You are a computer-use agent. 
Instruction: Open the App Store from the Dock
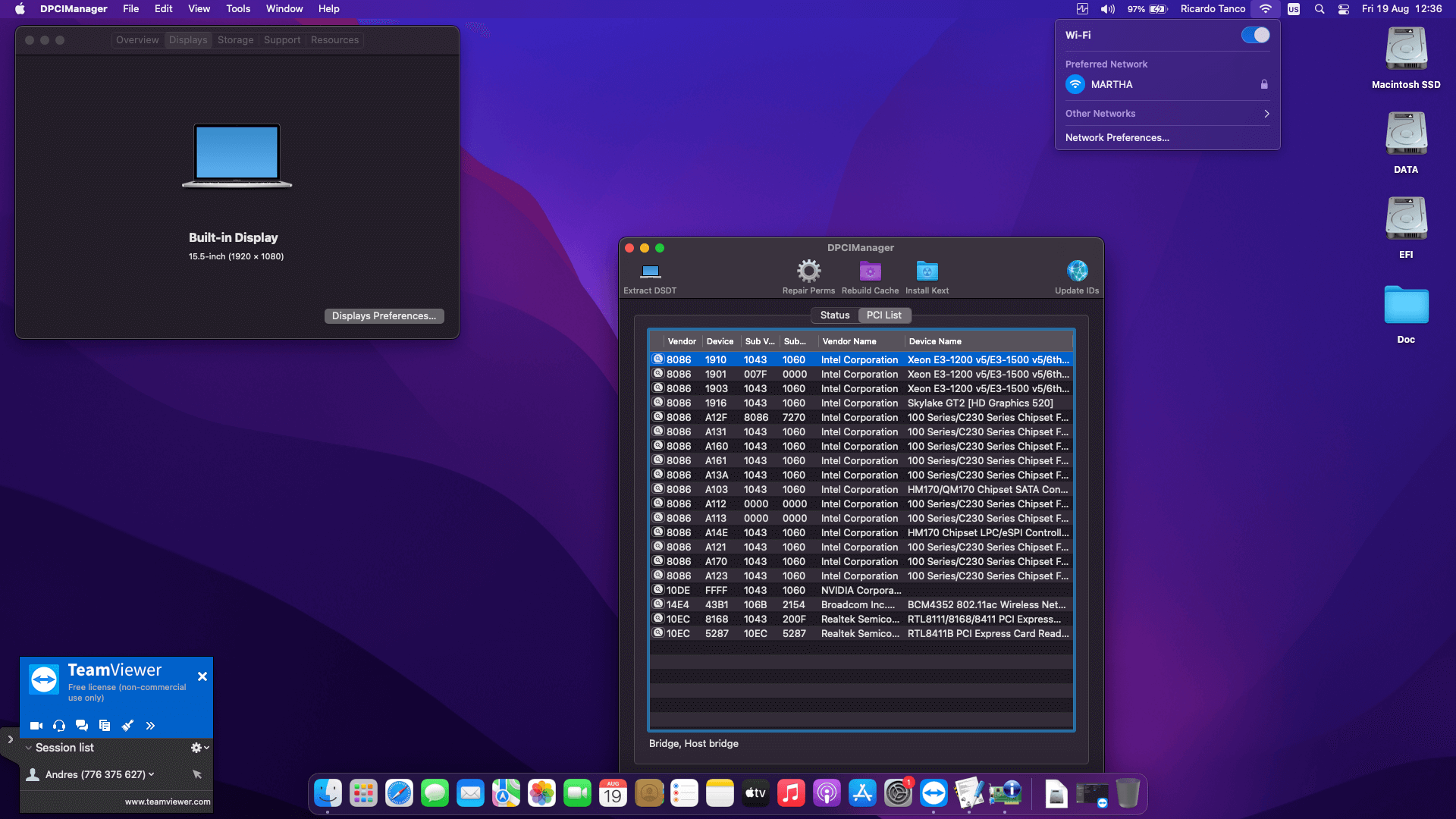(x=863, y=792)
